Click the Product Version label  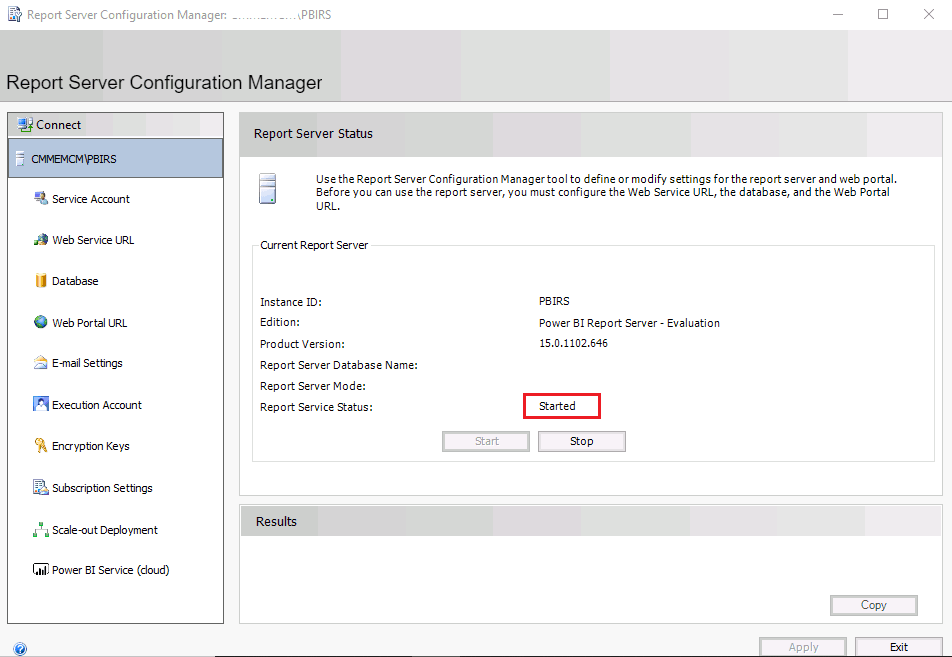pyautogui.click(x=302, y=344)
